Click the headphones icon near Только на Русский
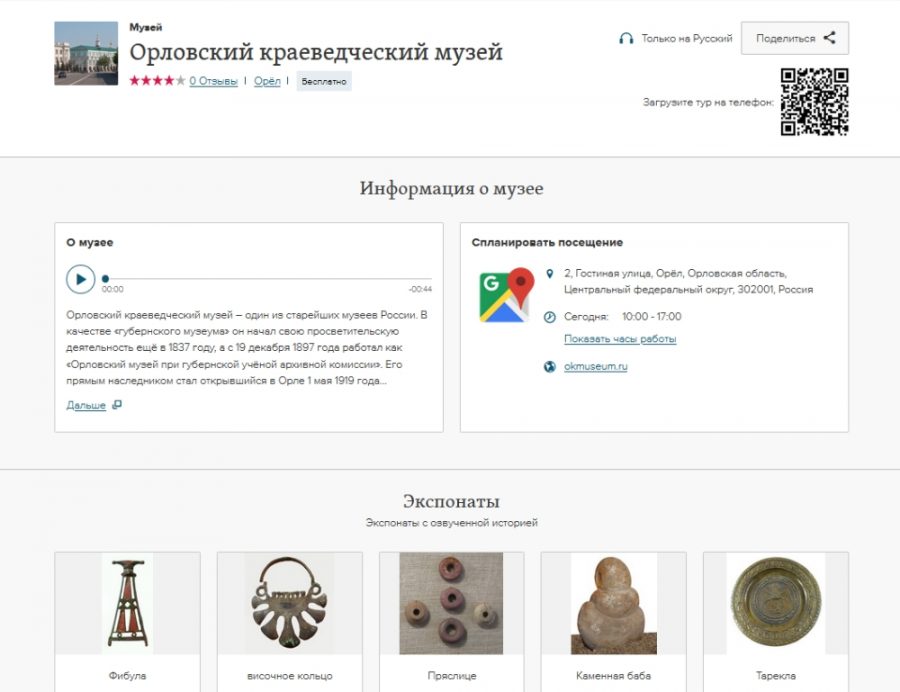The image size is (900, 692). point(626,38)
